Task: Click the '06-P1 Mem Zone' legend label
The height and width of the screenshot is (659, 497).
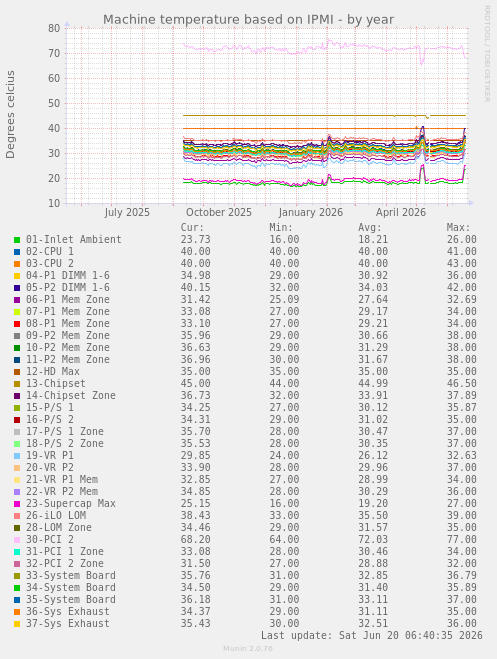Action: (68, 299)
